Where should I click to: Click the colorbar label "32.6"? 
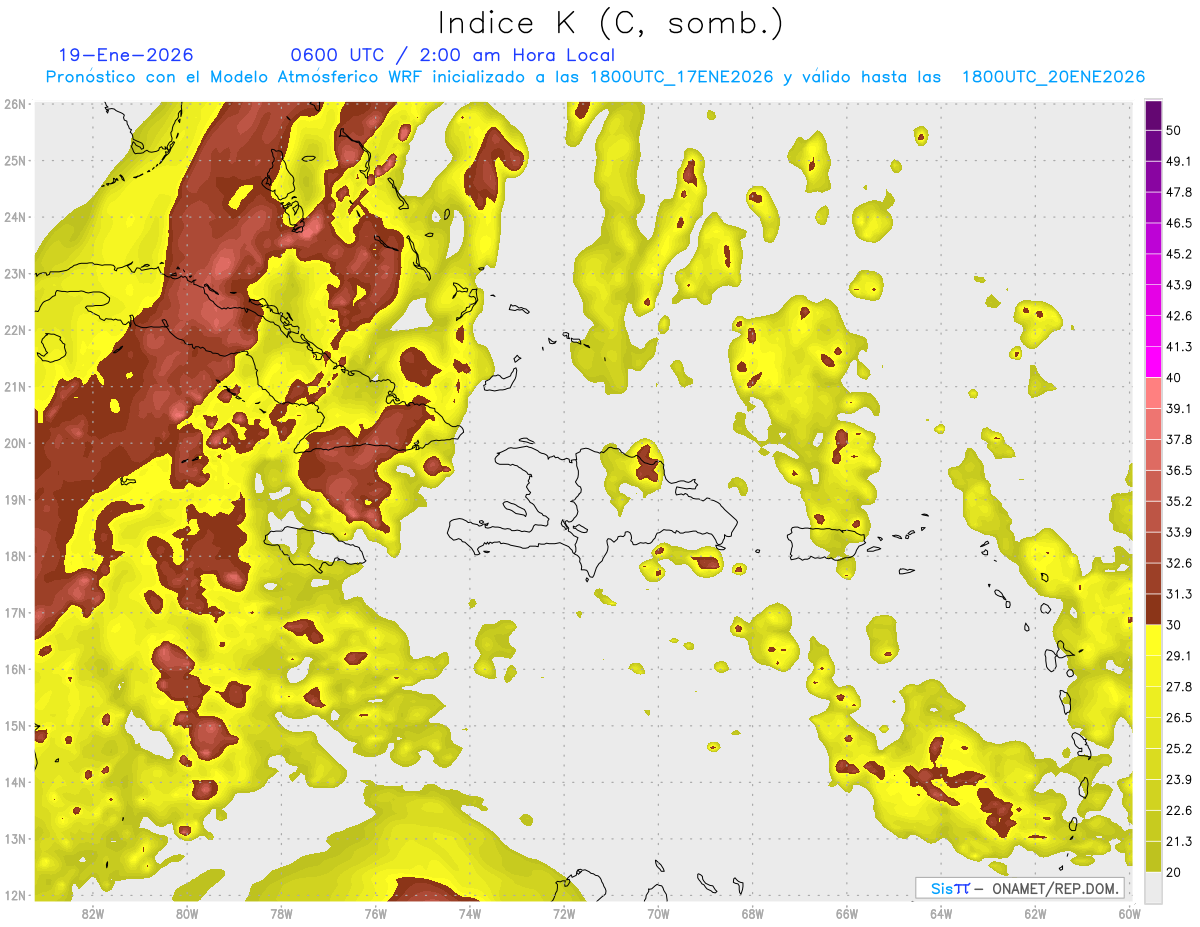point(1179,563)
